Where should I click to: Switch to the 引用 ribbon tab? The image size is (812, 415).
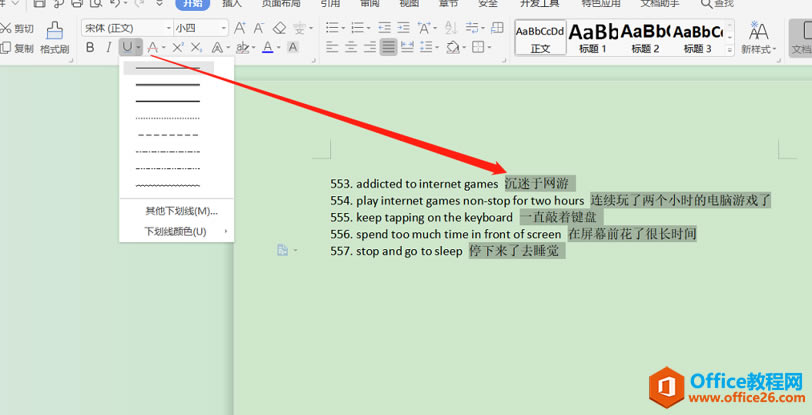coord(330,4)
